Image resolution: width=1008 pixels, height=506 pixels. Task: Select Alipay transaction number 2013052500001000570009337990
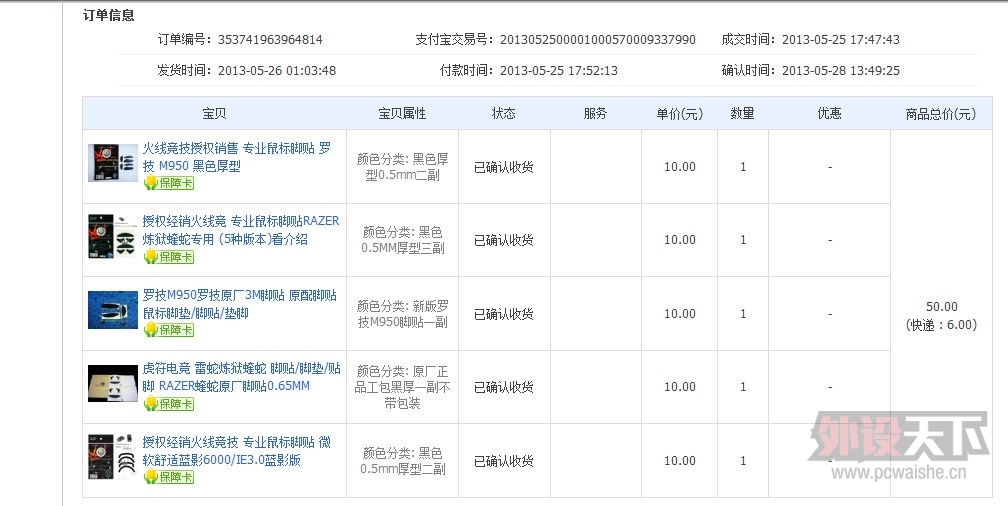598,40
